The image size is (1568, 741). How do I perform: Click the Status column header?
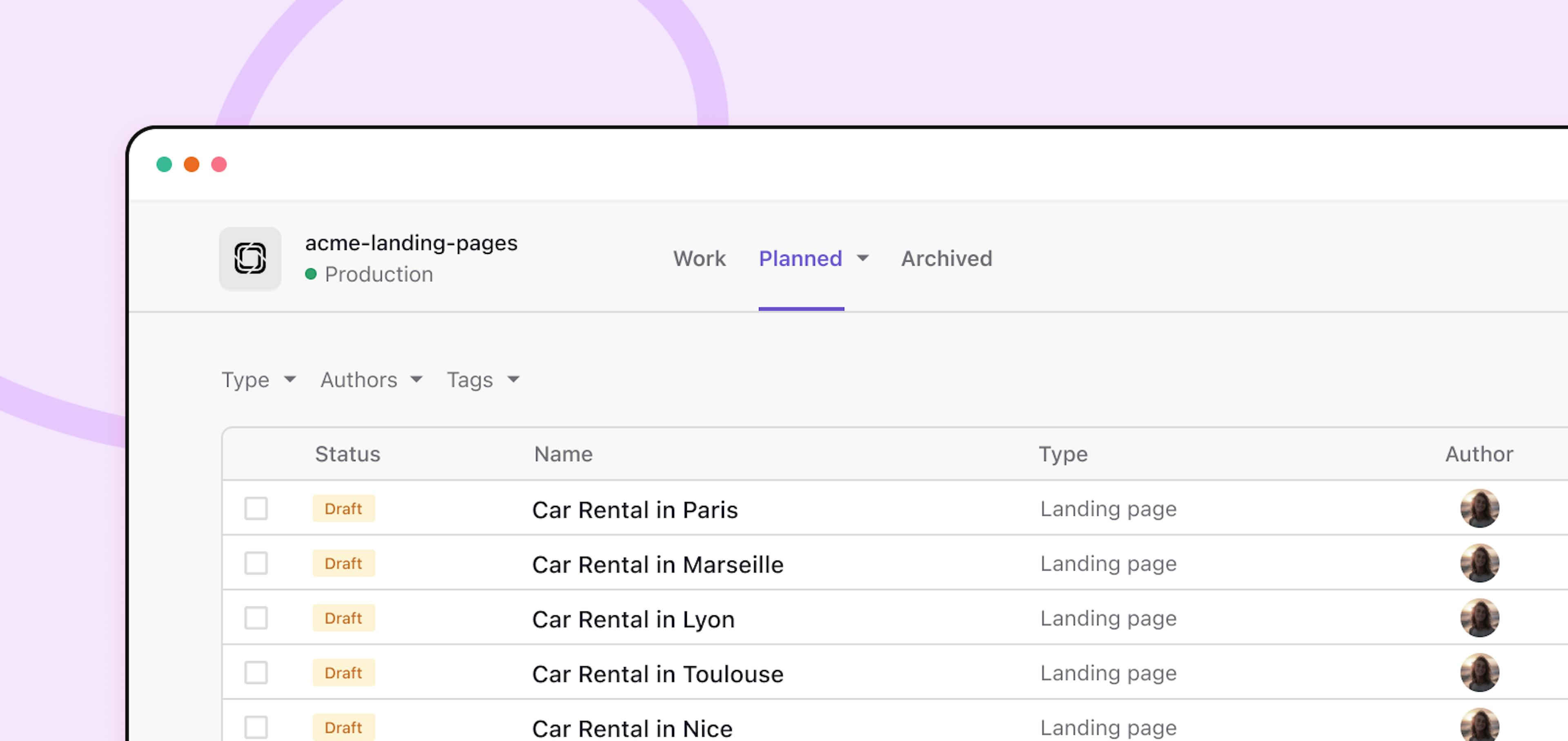pyautogui.click(x=347, y=454)
